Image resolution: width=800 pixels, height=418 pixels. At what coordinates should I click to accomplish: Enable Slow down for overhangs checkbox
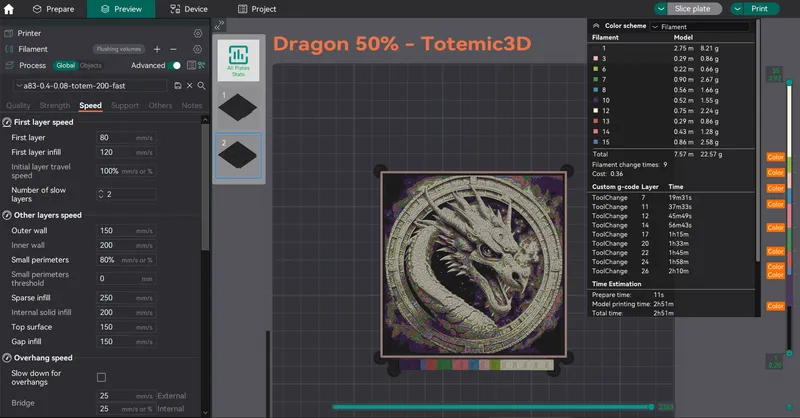click(x=102, y=377)
